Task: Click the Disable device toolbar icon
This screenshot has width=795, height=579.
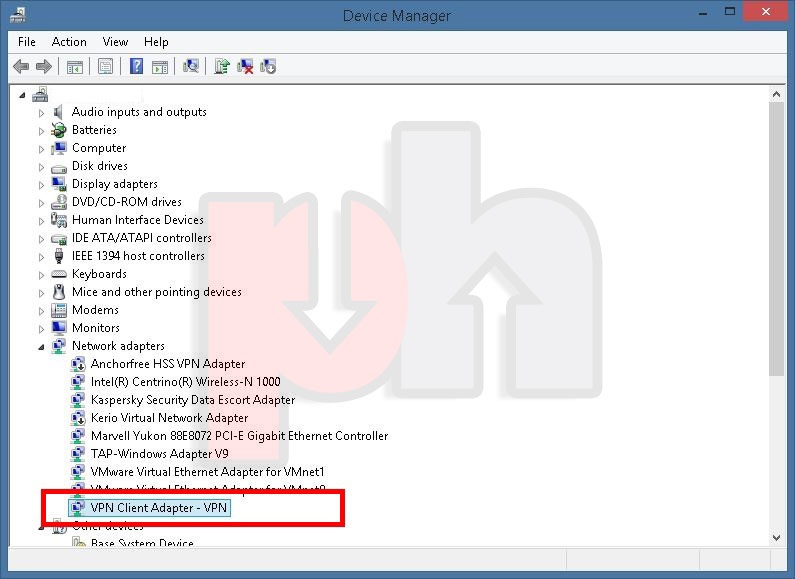Action: pos(268,66)
